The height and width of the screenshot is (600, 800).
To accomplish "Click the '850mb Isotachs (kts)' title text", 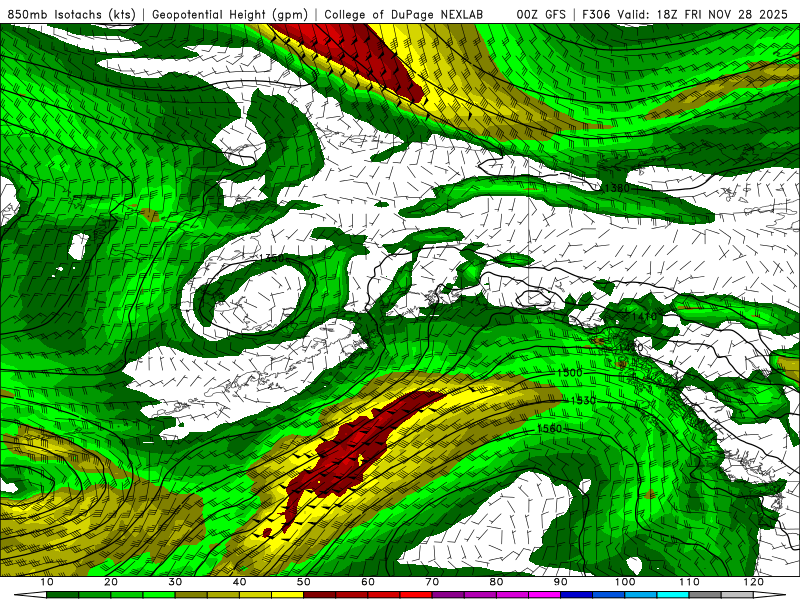I will 71,14.
